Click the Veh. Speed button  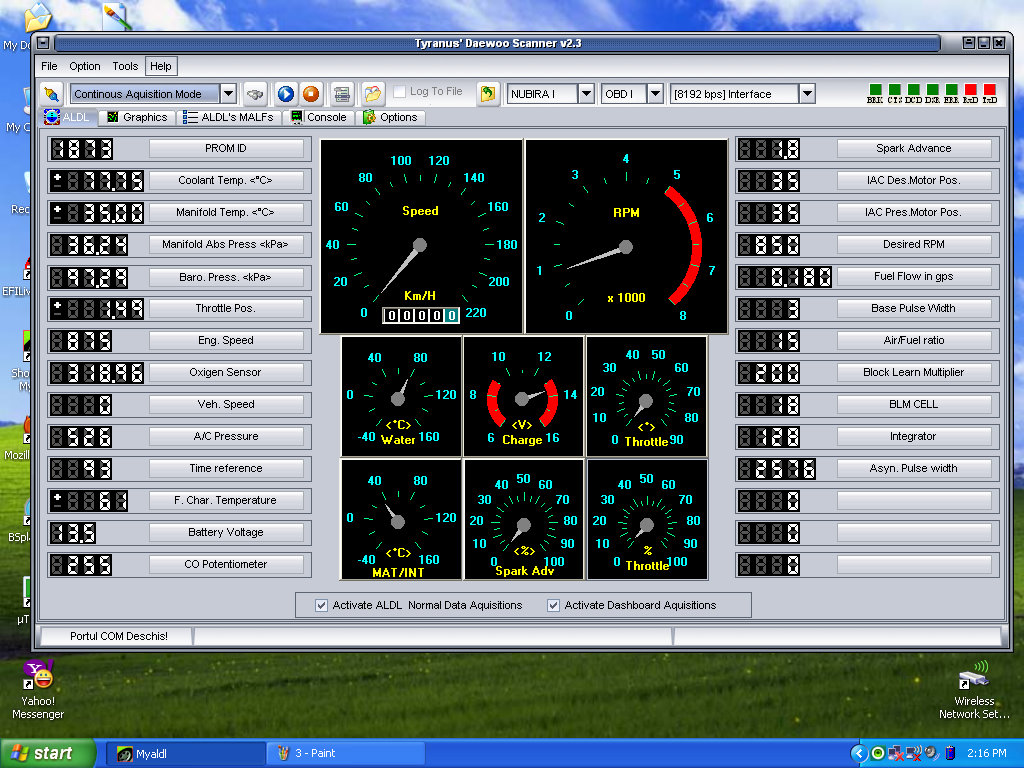pyautogui.click(x=226, y=404)
